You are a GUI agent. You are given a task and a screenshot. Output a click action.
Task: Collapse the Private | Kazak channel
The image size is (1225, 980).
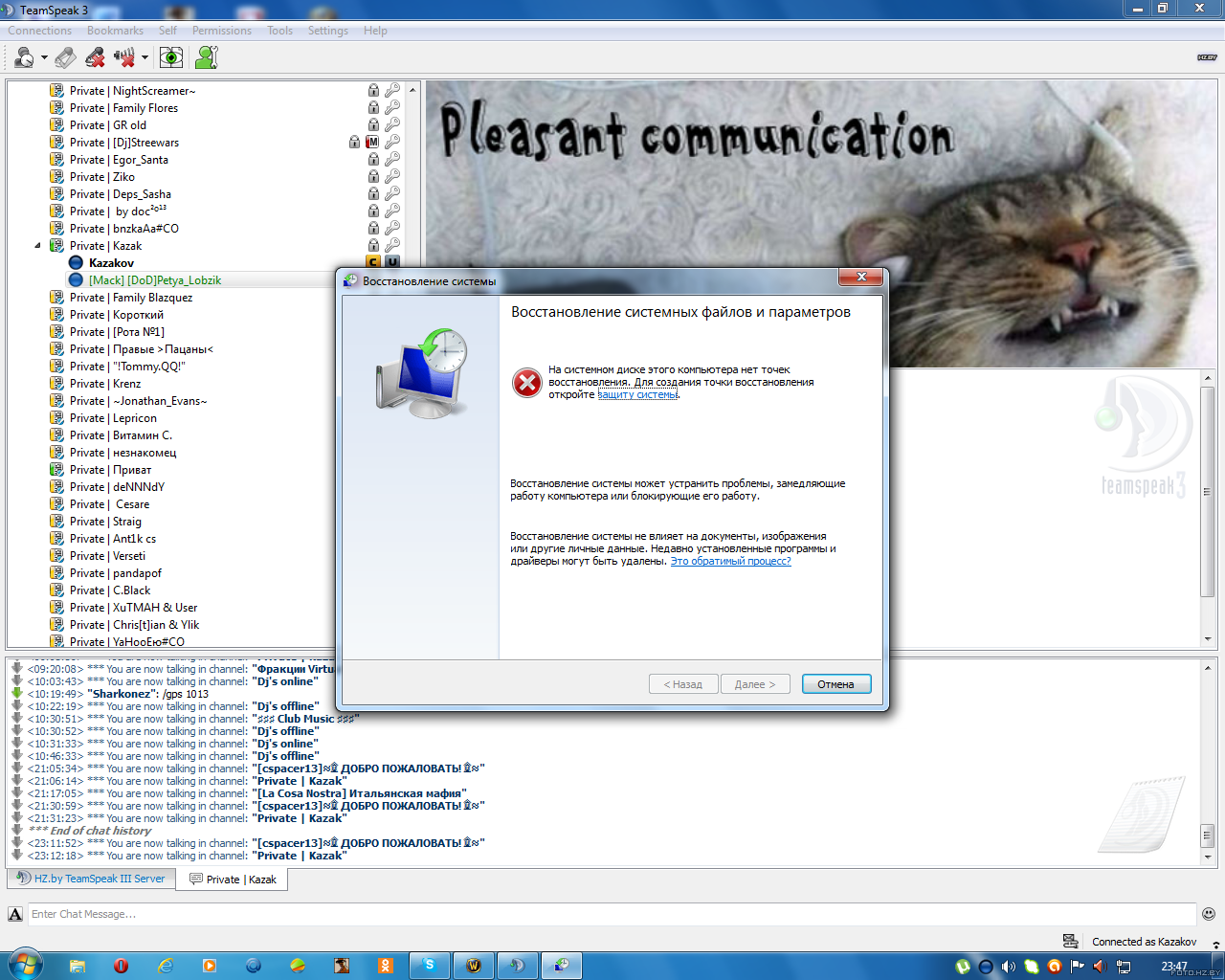click(x=38, y=246)
